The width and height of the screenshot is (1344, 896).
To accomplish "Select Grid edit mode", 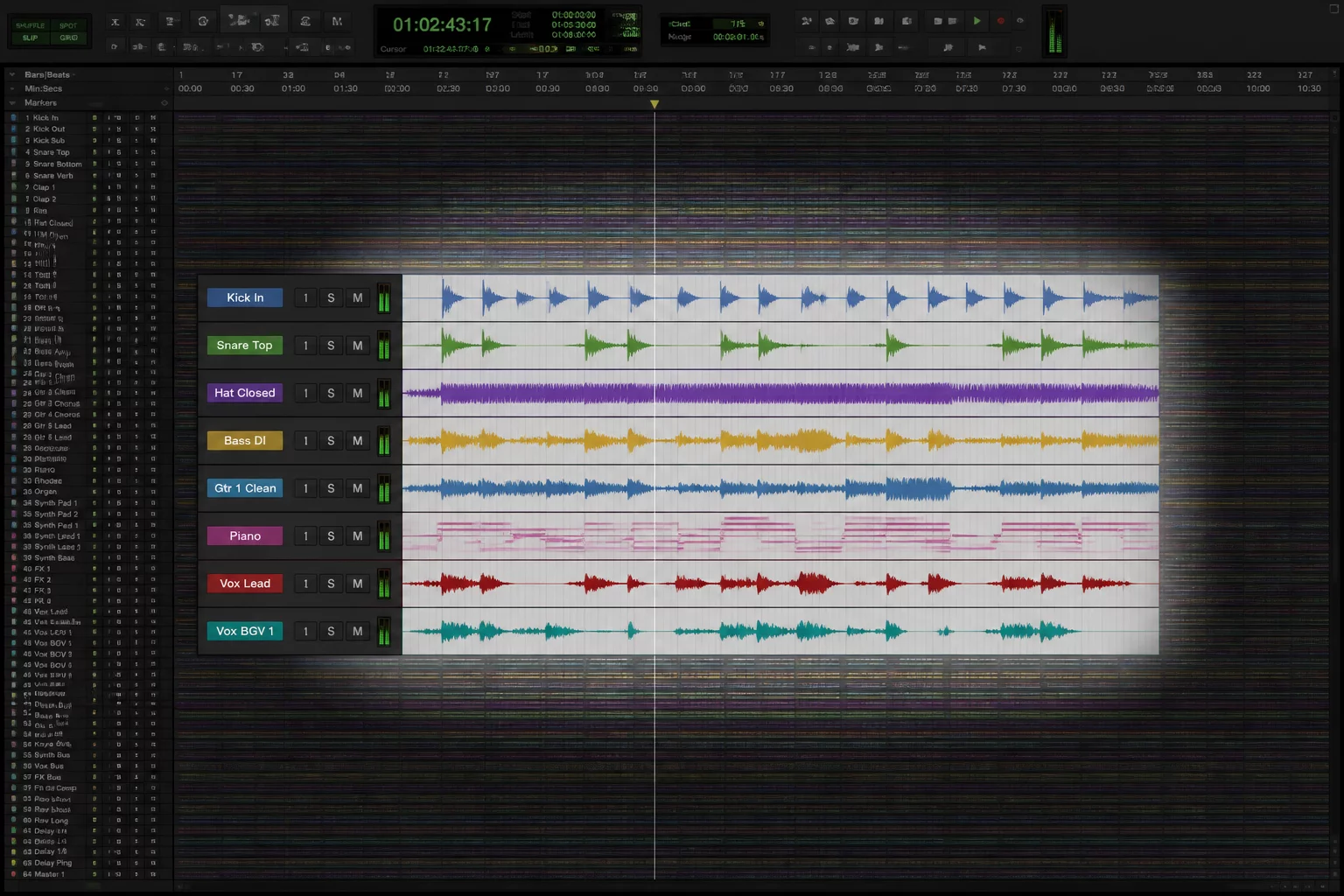I will click(68, 38).
